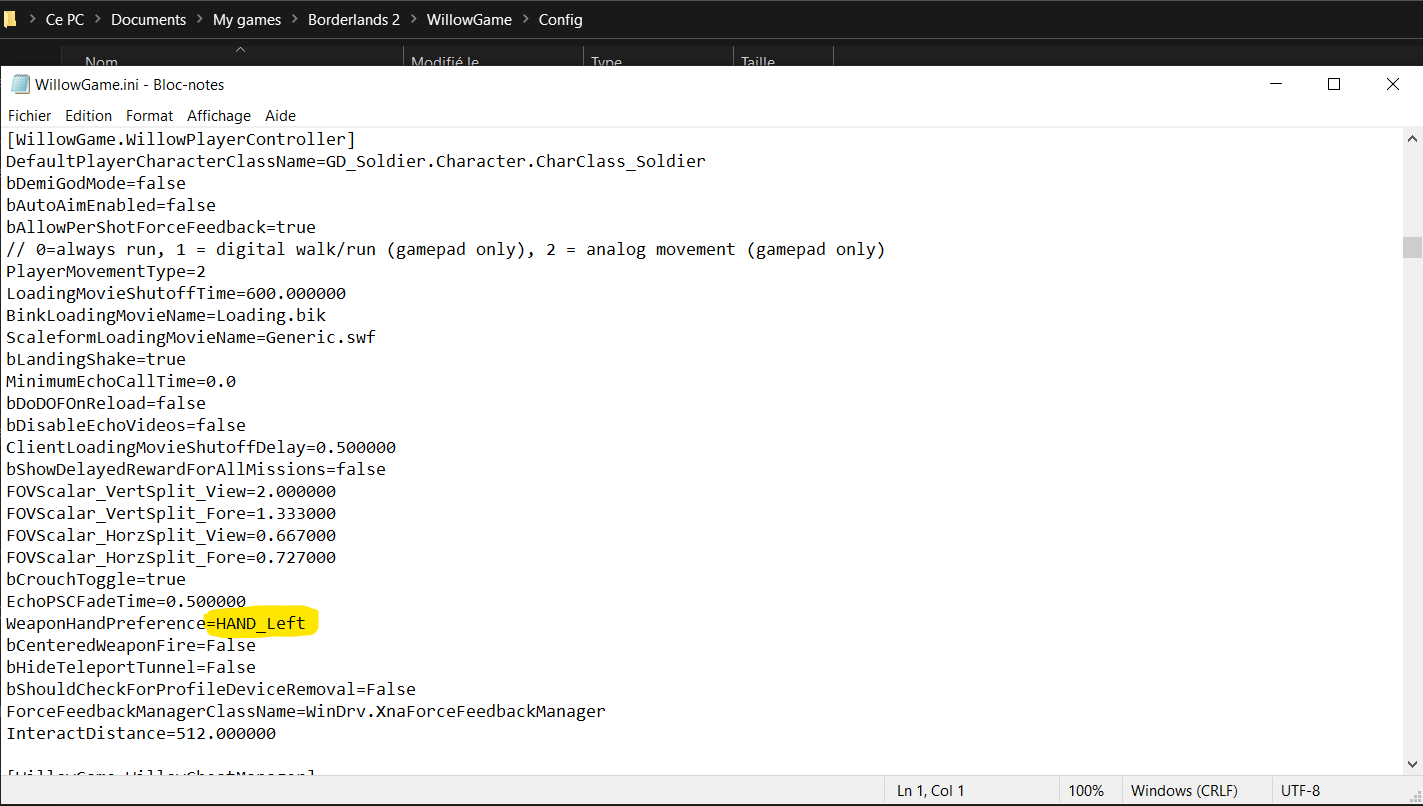Viewport: 1423px width, 806px height.
Task: Click the ClientLoadingMovieShutoffDelay=0.500000 line
Action: tap(201, 447)
